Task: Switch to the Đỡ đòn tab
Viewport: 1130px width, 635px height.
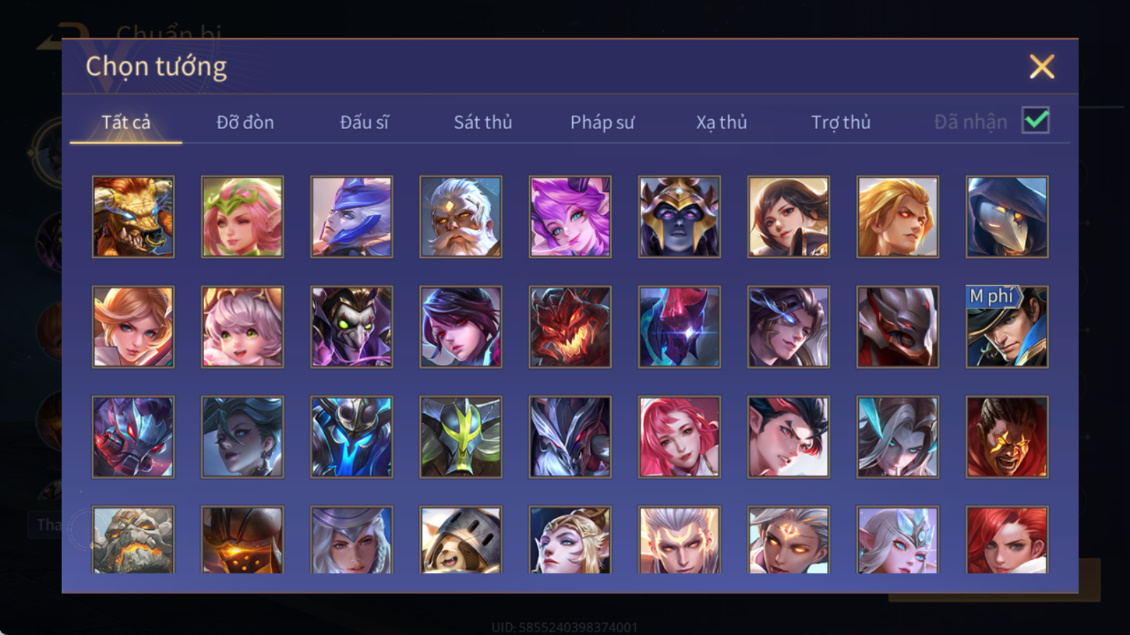Action: (x=245, y=123)
